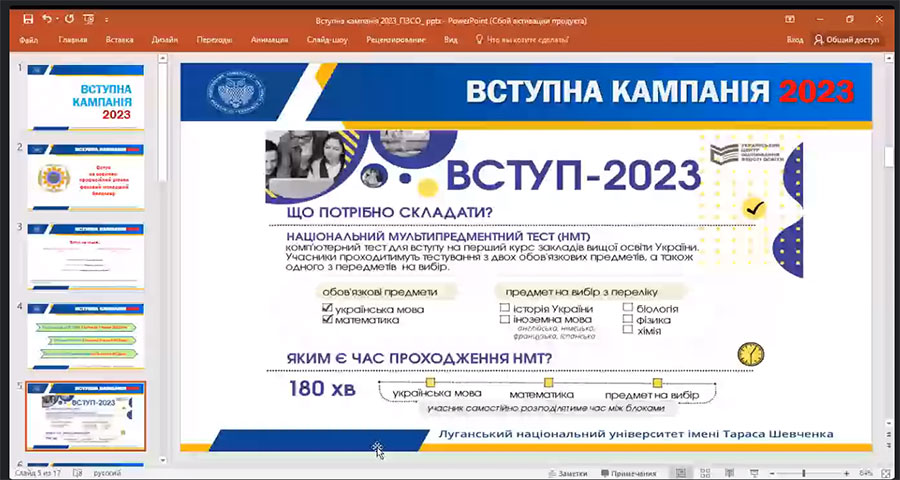Viewport: 900px width, 480px height.
Task: Select 'ЩО ПОТРІБНО СКЛАДАТИ?' heading
Action: tap(389, 213)
